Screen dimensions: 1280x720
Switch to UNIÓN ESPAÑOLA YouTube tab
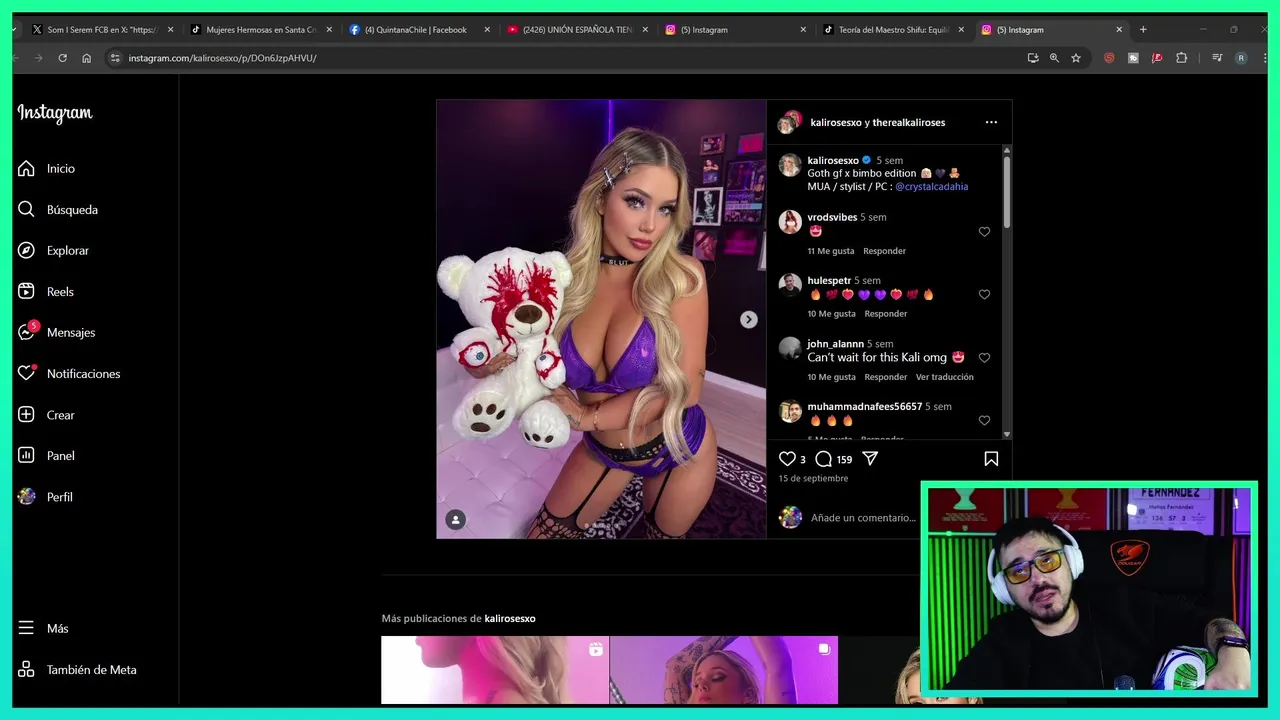coord(577,30)
